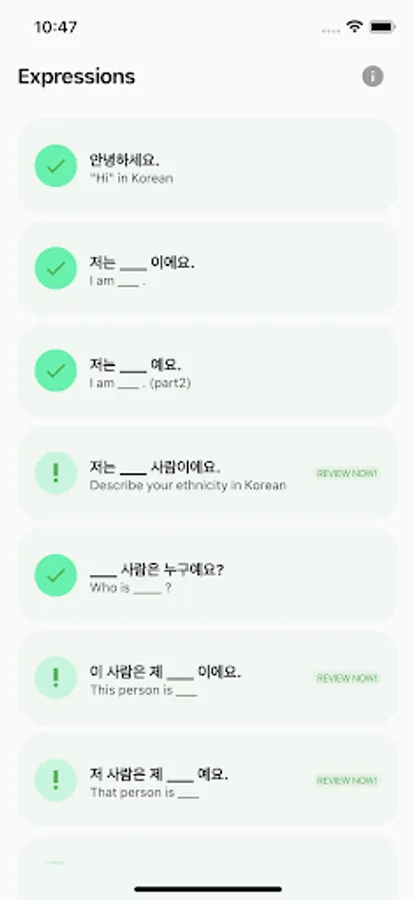Click REVIEW NOW! on That person is

pos(347,781)
